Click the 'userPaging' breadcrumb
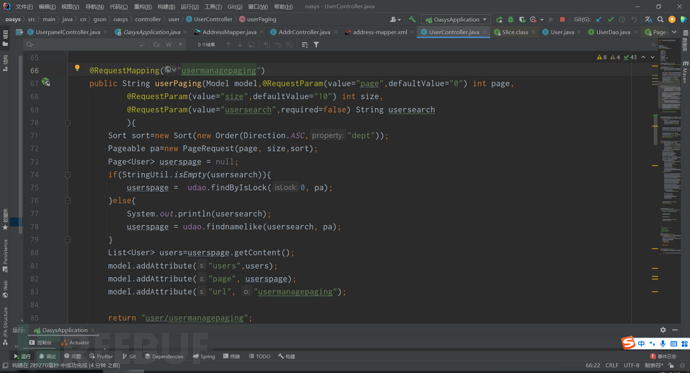The height and width of the screenshot is (373, 690). (257, 19)
